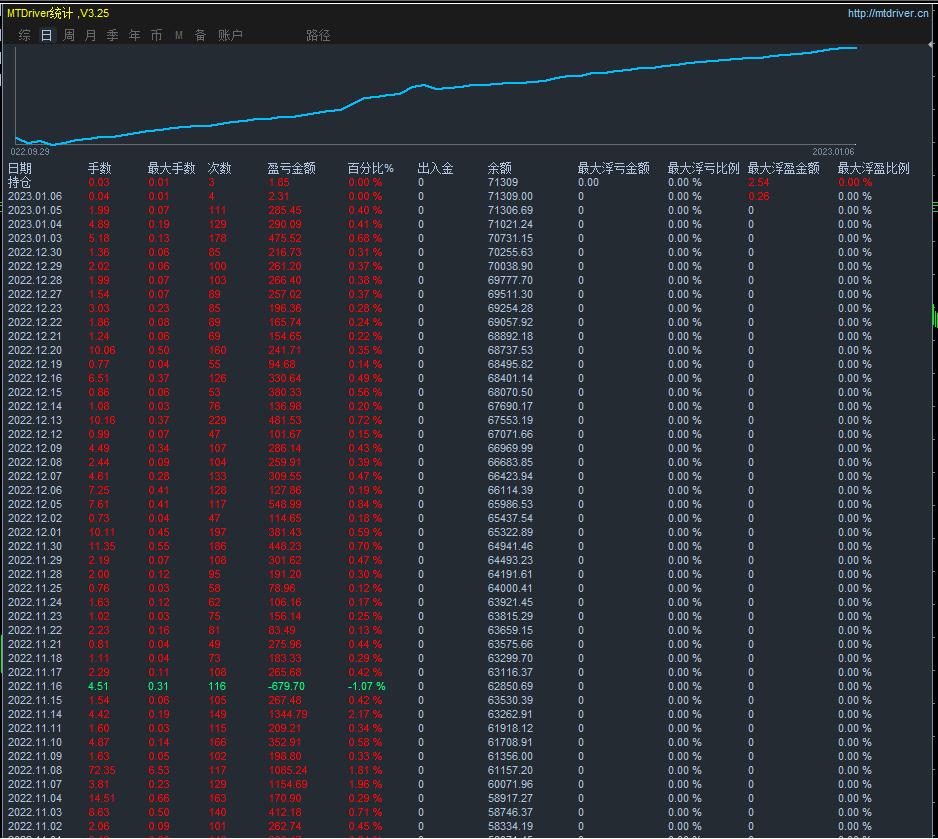Click the 0.84 % percentage cell
Viewport: 938px width, 839px height.
(365, 504)
